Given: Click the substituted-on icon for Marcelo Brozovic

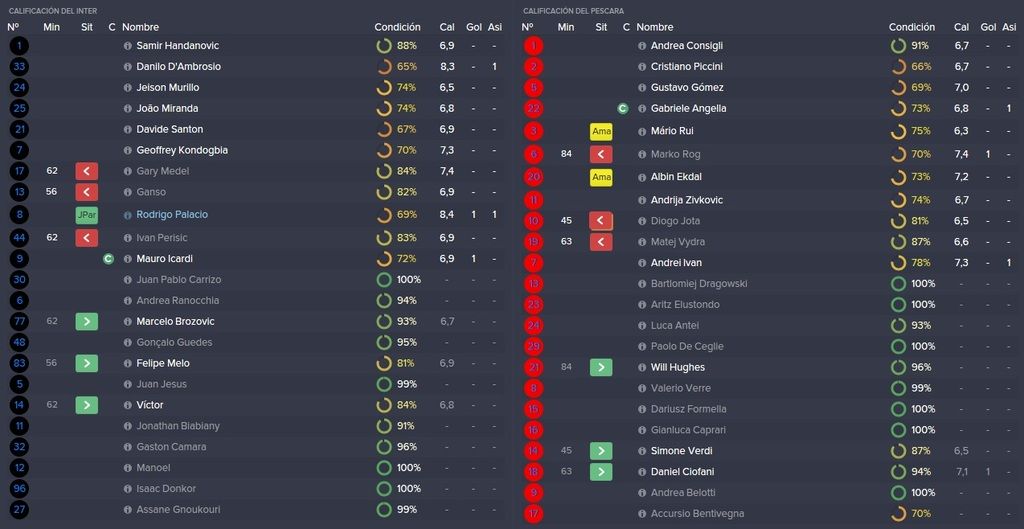Looking at the screenshot, I should [87, 321].
